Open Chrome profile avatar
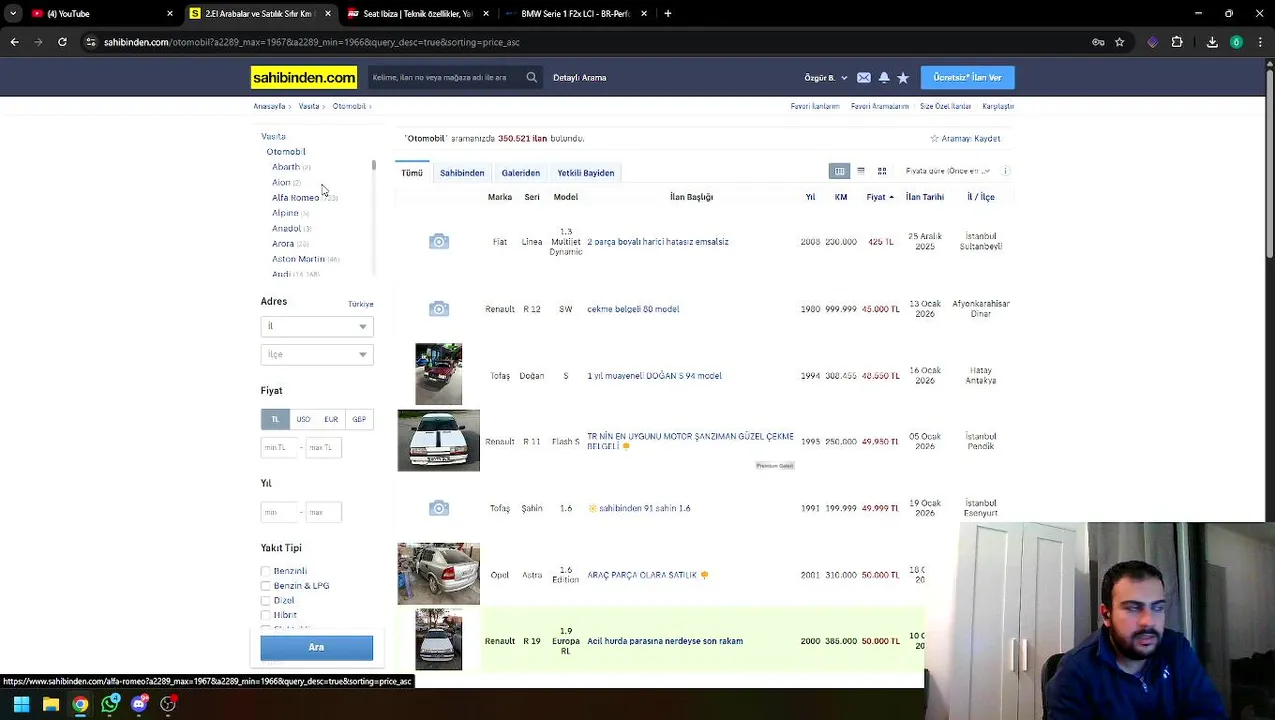This screenshot has width=1275, height=720. (x=1236, y=42)
